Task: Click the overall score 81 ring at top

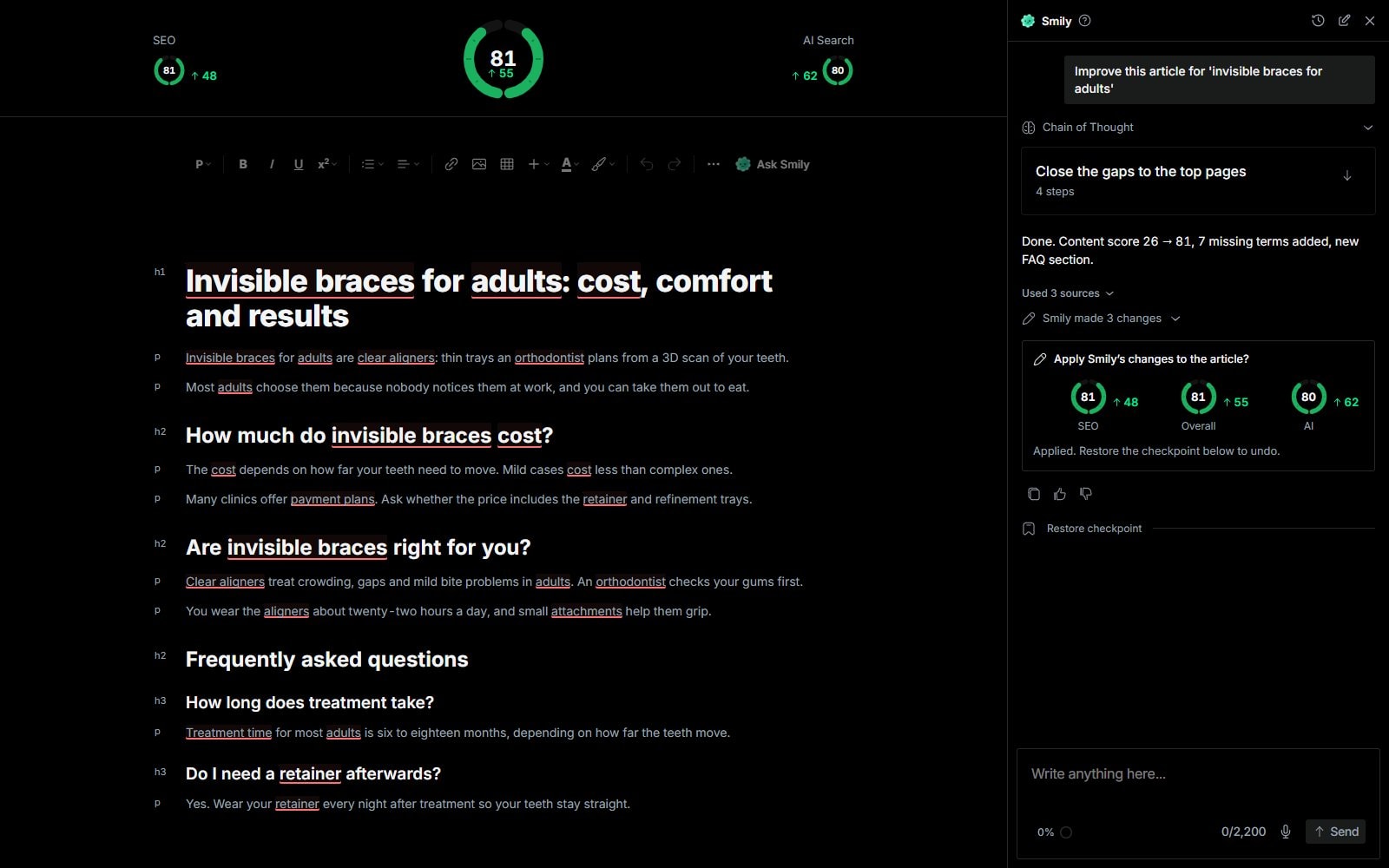Action: click(504, 59)
